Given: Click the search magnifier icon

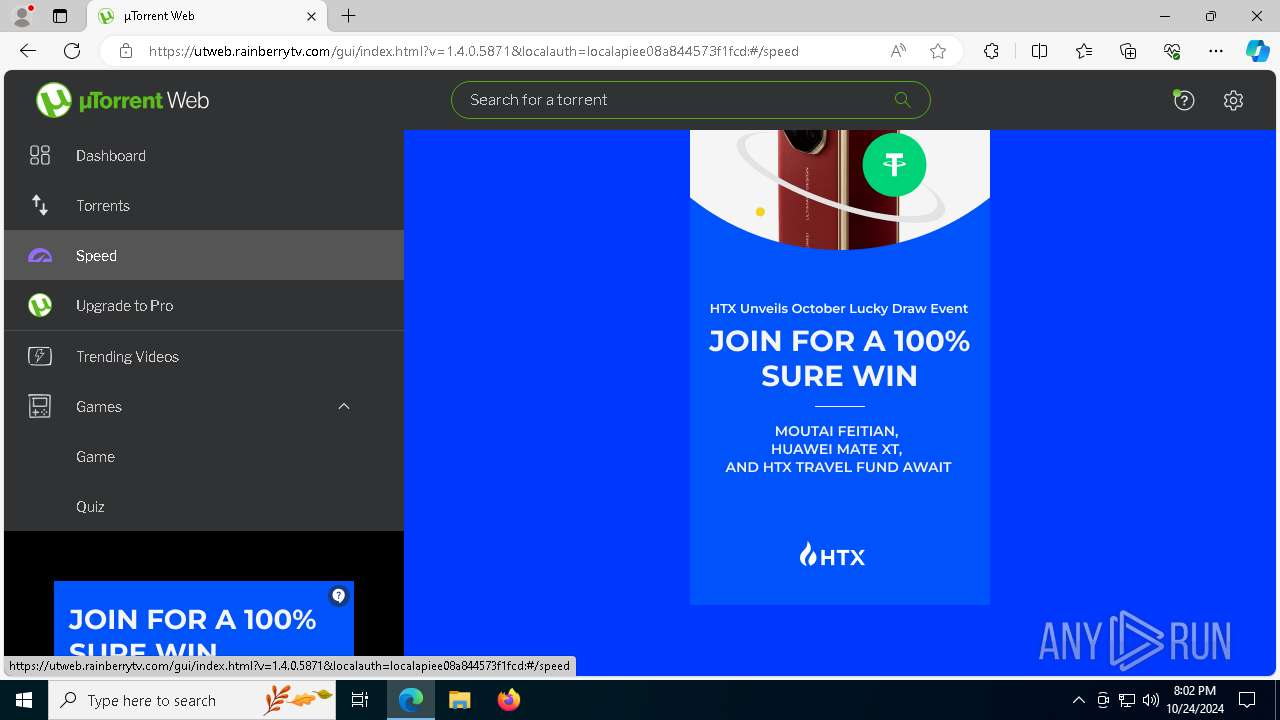Looking at the screenshot, I should (x=902, y=99).
